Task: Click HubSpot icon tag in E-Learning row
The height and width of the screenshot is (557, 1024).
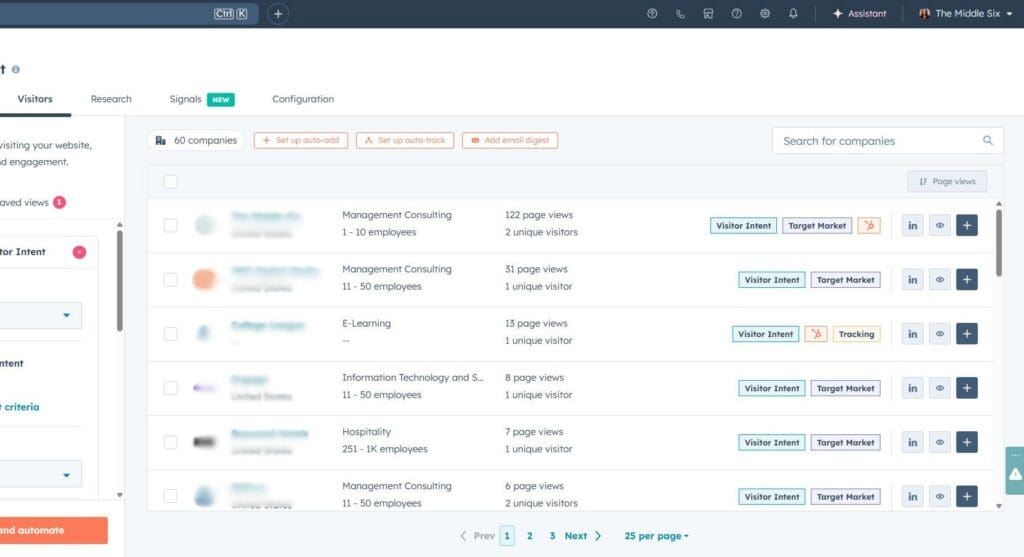Action: click(x=816, y=334)
